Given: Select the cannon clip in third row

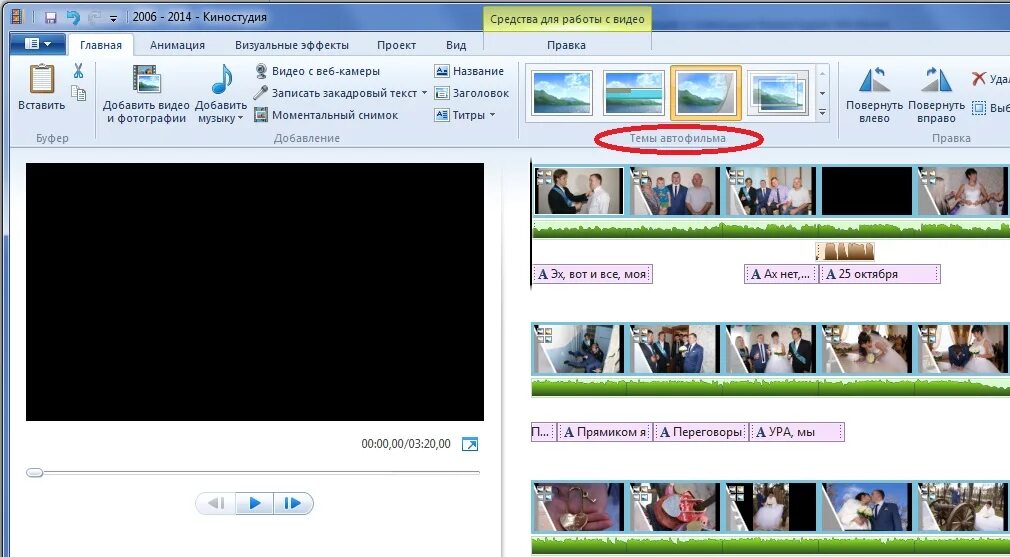Looking at the screenshot, I should 963,507.
